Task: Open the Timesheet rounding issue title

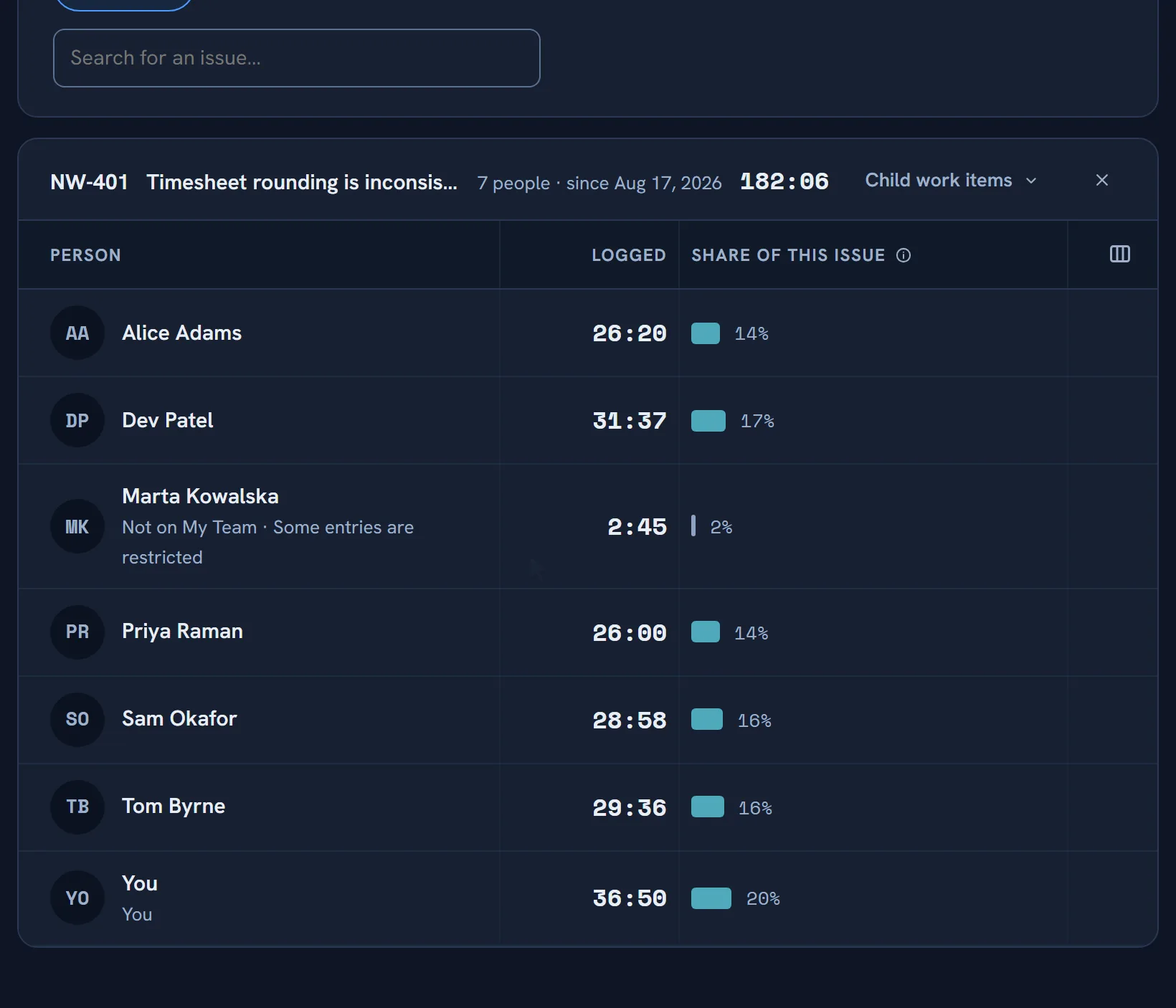Action: (x=302, y=182)
